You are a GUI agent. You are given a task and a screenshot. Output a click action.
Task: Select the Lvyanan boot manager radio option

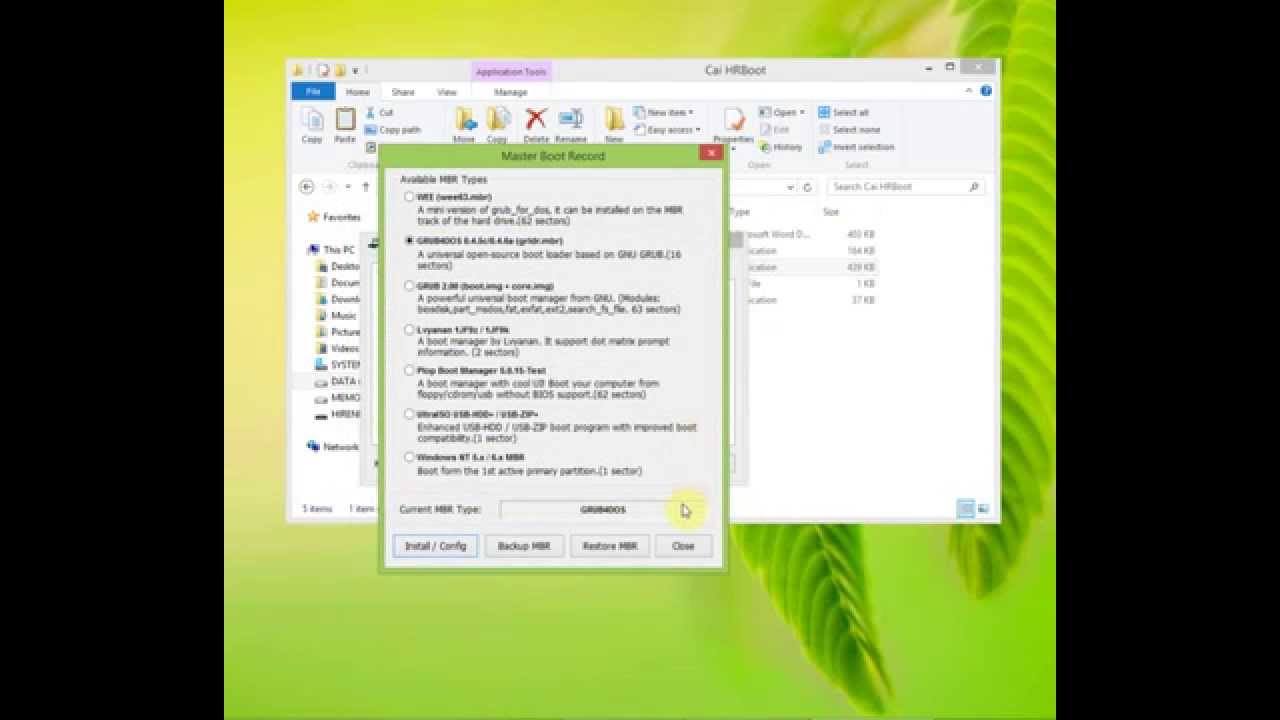click(x=409, y=329)
